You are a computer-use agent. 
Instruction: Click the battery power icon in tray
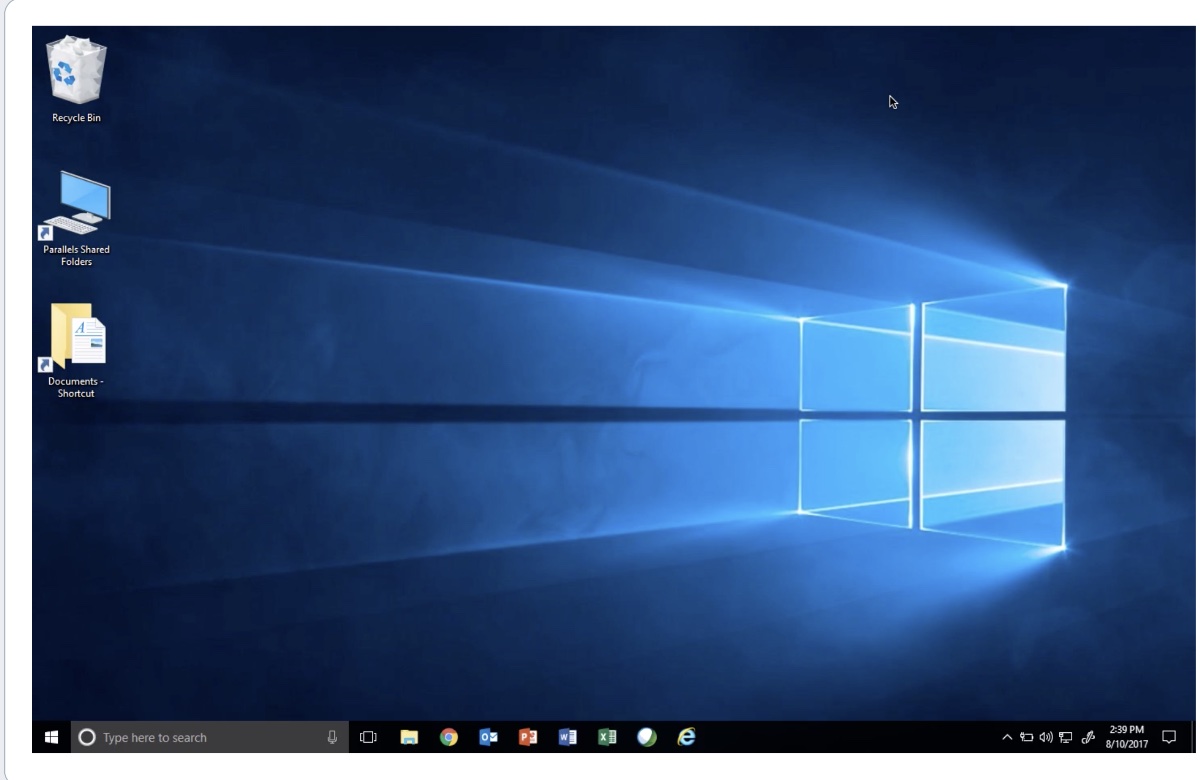(1028, 738)
